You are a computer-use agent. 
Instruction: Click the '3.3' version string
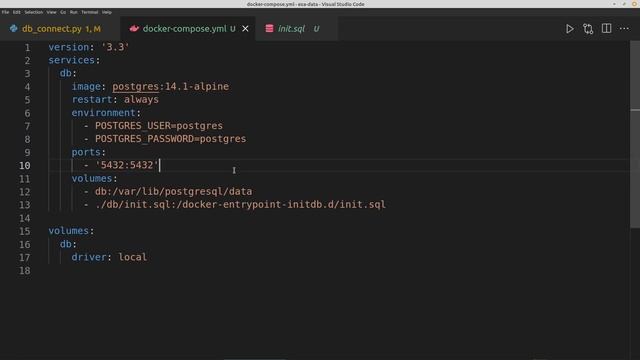(x=115, y=47)
